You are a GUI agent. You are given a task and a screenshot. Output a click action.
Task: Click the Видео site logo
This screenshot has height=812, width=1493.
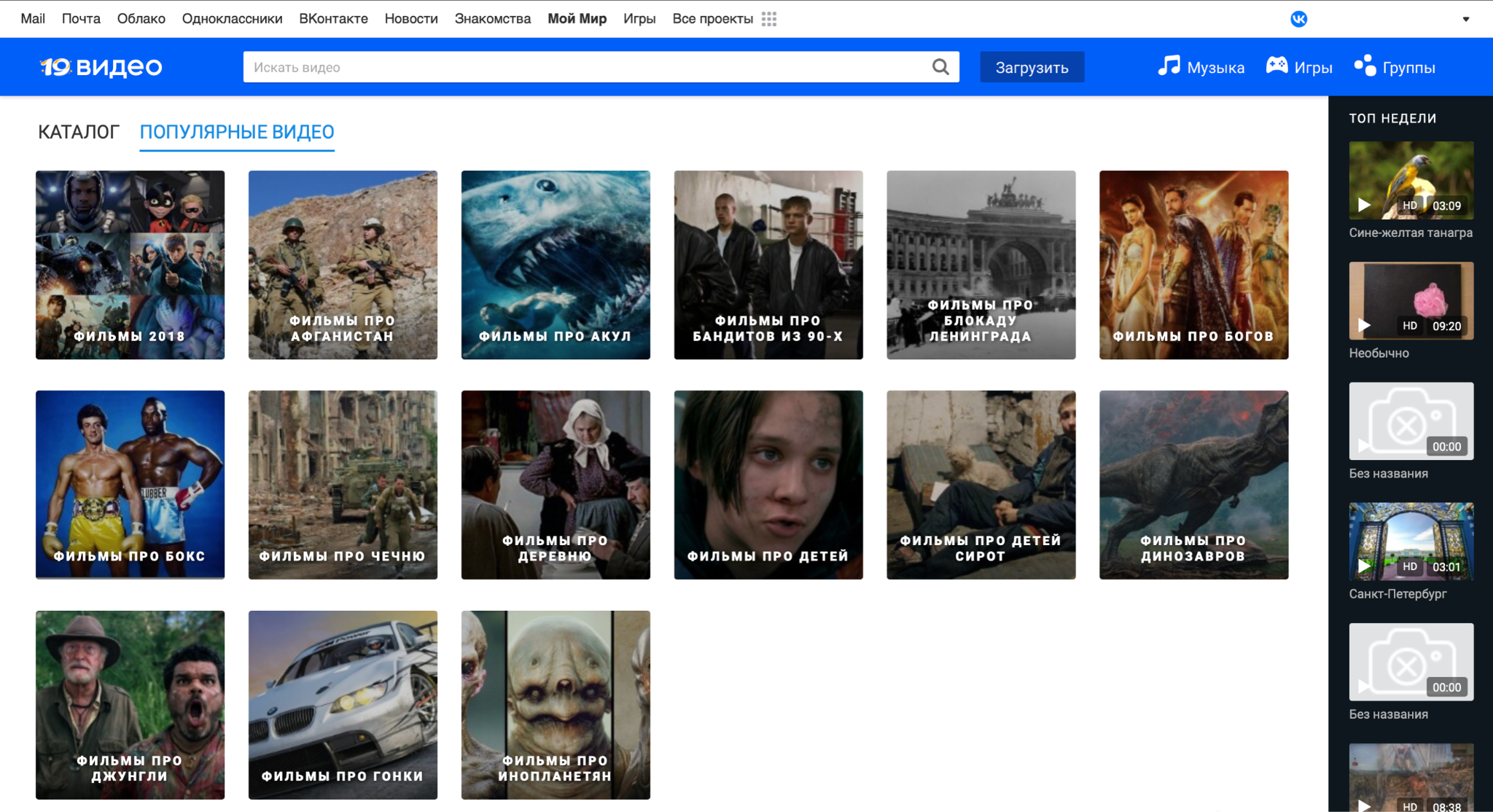[x=101, y=67]
